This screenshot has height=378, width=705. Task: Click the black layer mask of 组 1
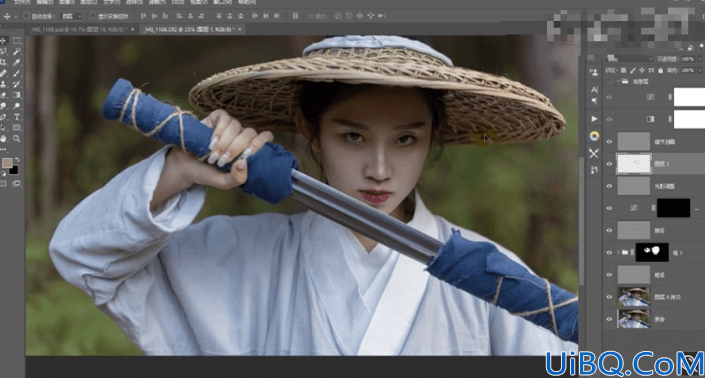tap(652, 253)
